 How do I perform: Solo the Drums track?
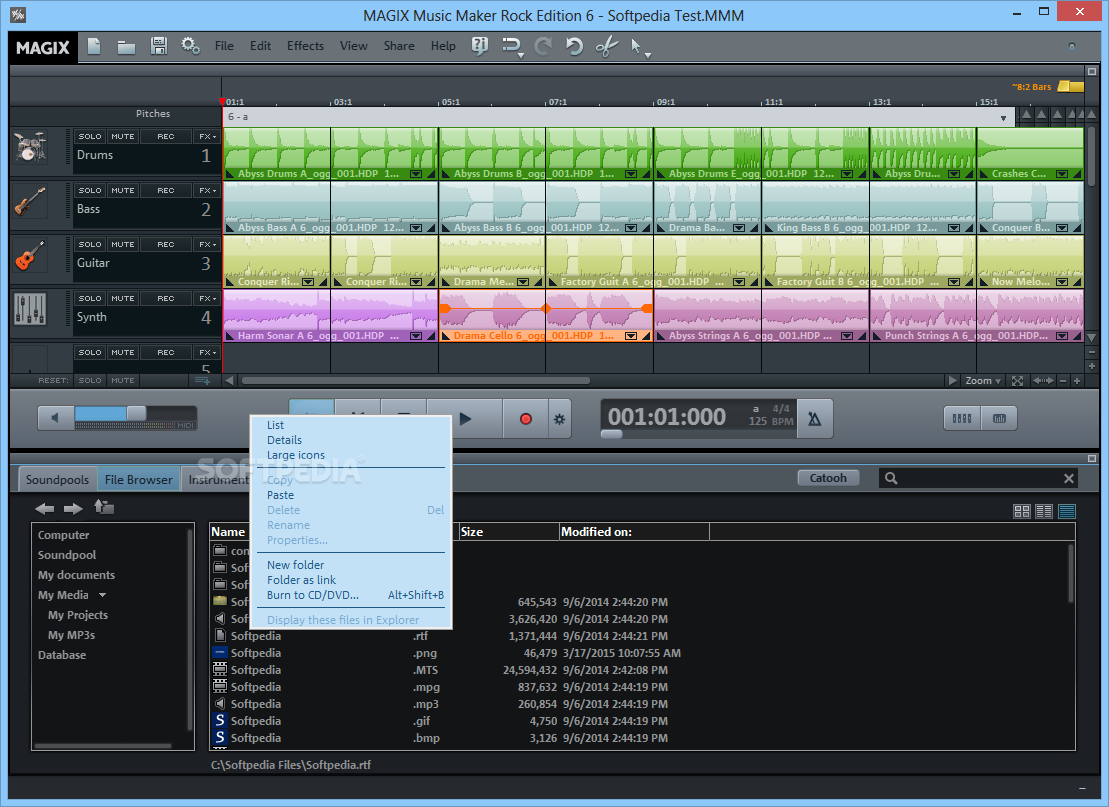click(x=90, y=136)
